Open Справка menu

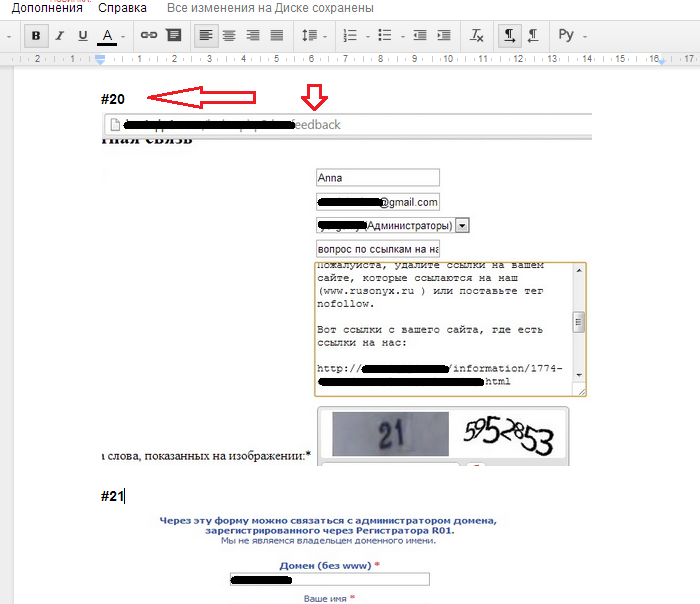122,8
